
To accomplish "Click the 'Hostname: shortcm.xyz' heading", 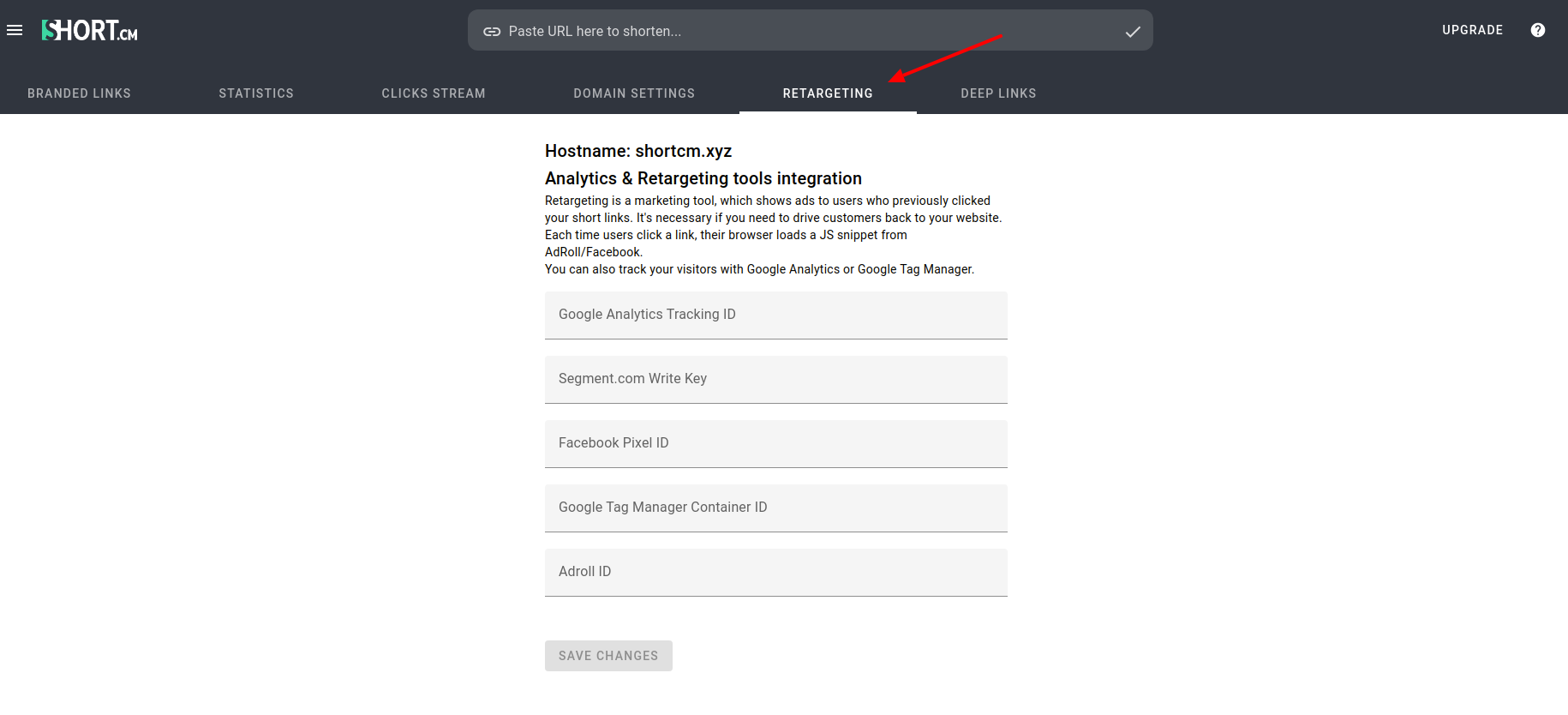I will coord(638,151).
